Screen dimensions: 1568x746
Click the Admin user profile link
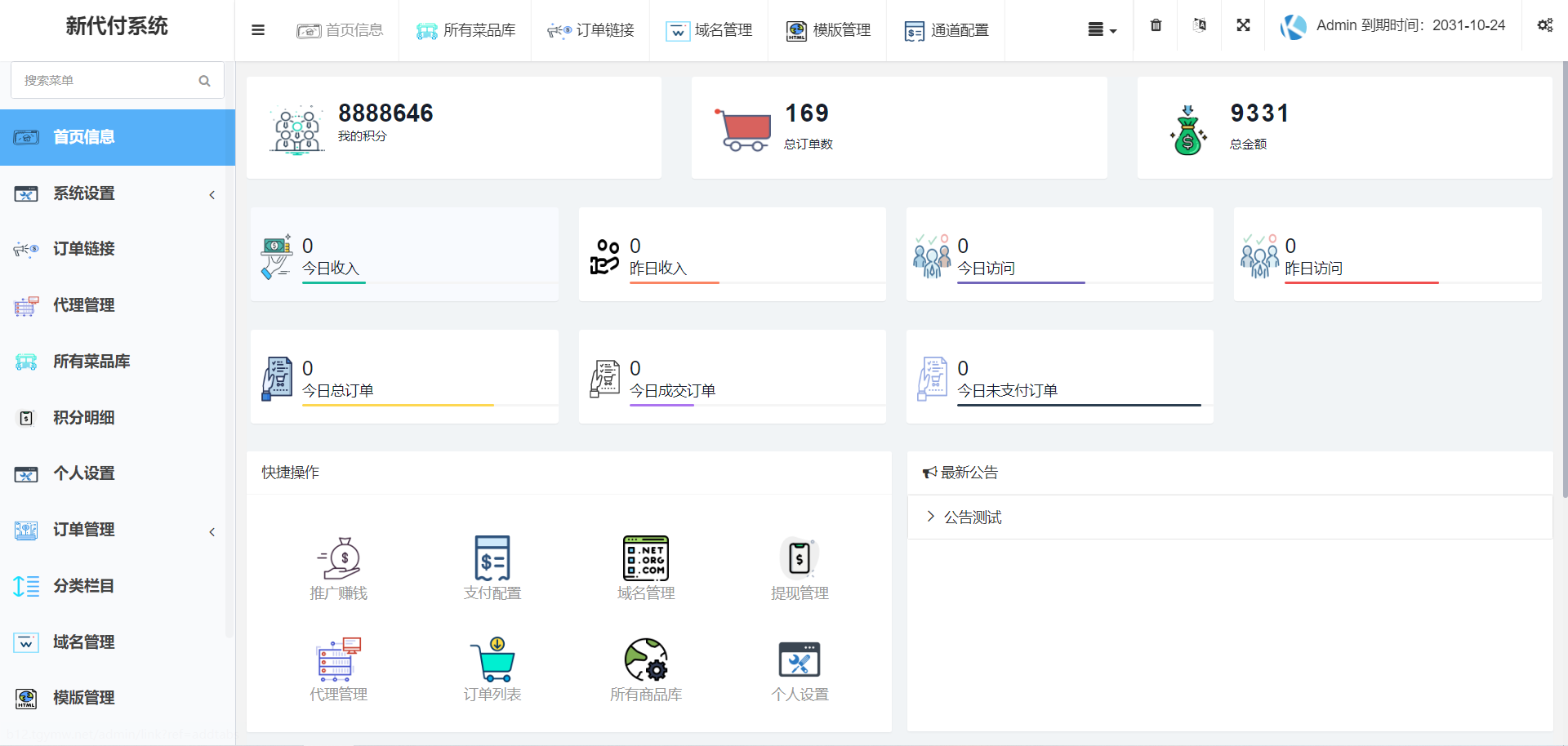click(x=1393, y=26)
